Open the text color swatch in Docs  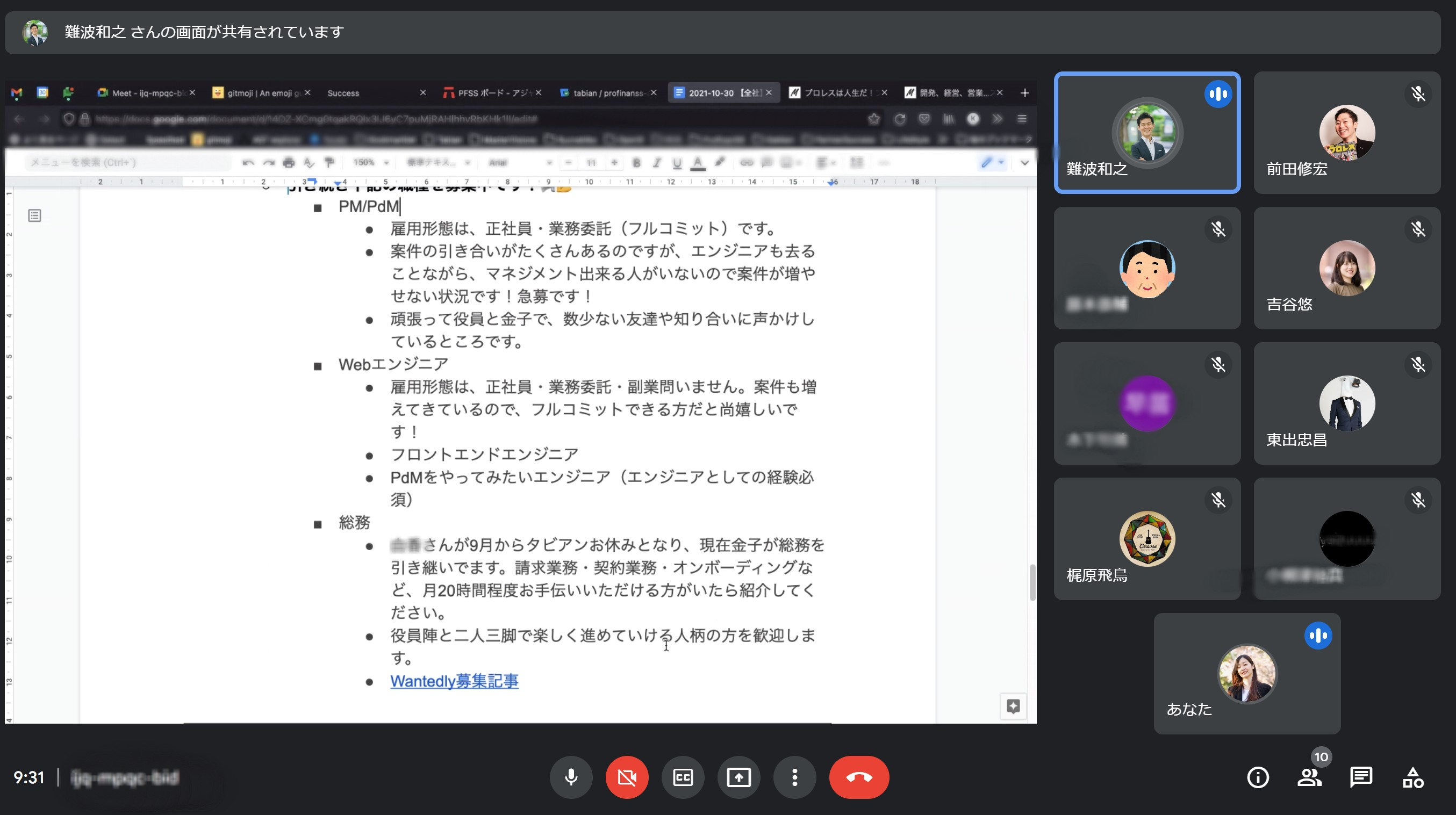pyautogui.click(x=699, y=163)
